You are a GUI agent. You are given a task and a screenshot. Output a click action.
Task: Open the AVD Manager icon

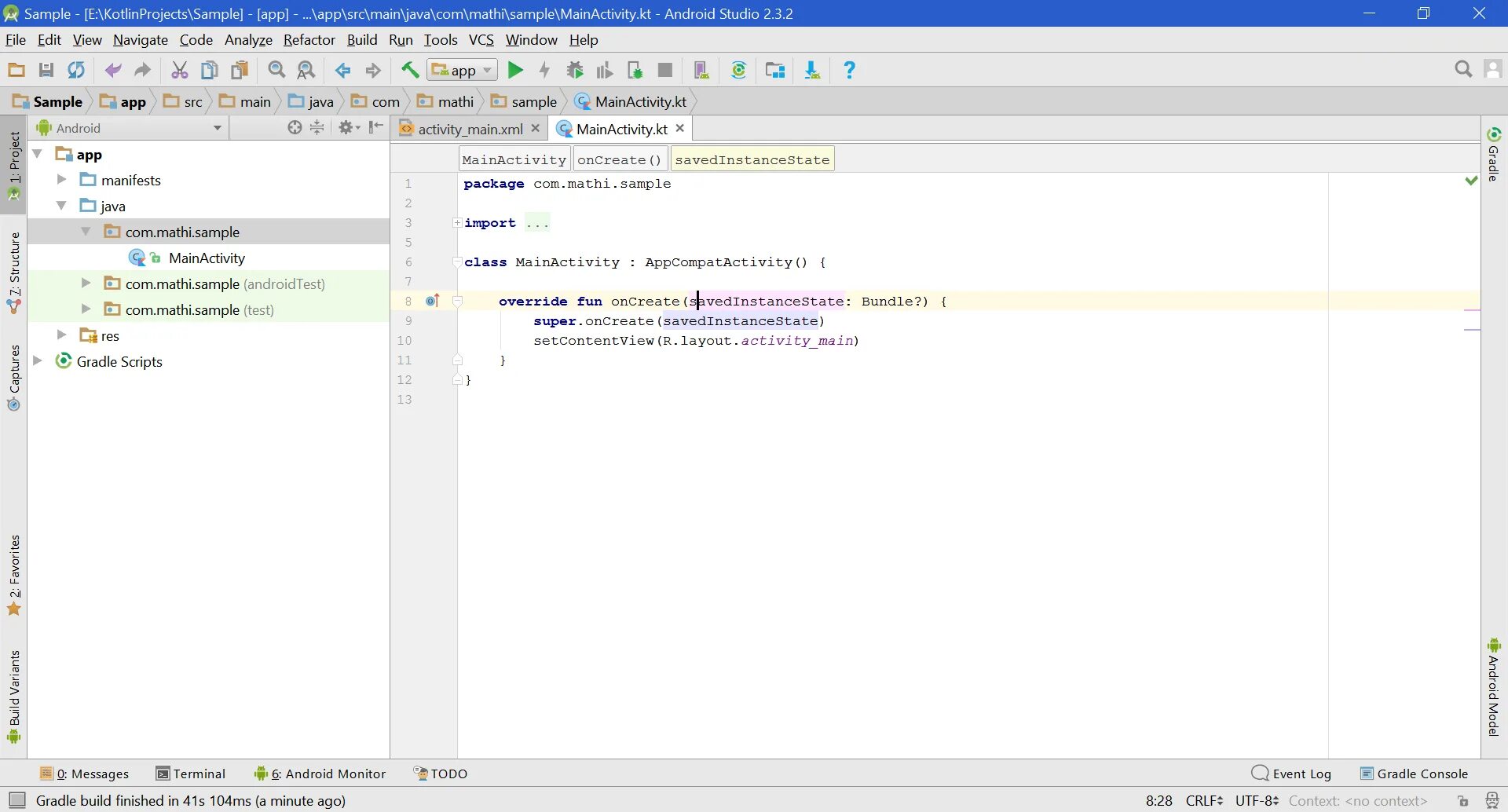pyautogui.click(x=702, y=71)
